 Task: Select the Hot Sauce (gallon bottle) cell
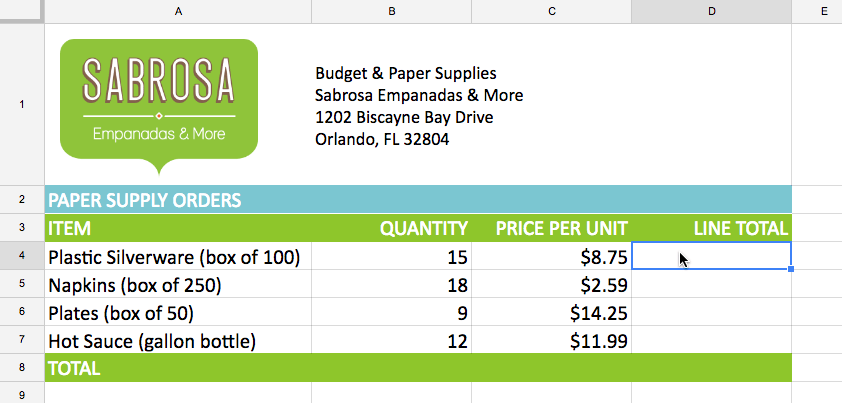point(153,342)
